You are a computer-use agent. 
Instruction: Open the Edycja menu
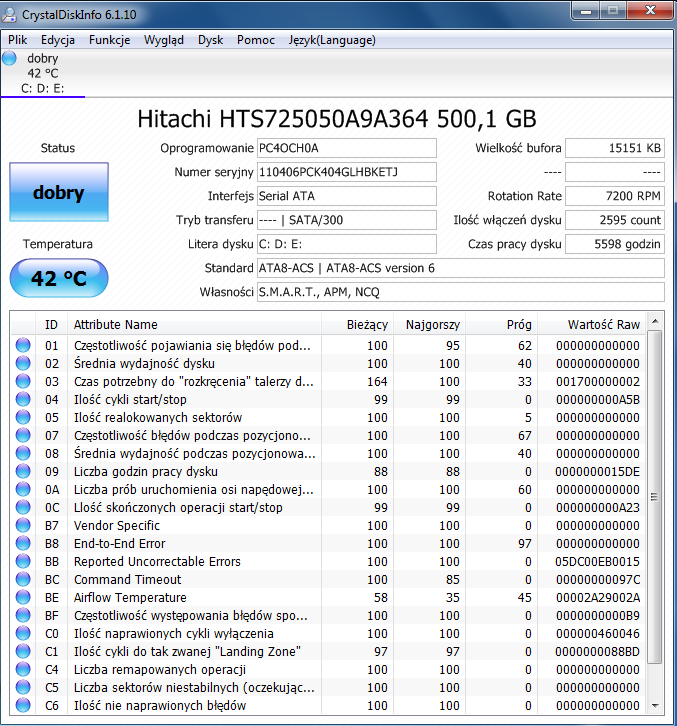(x=57, y=40)
